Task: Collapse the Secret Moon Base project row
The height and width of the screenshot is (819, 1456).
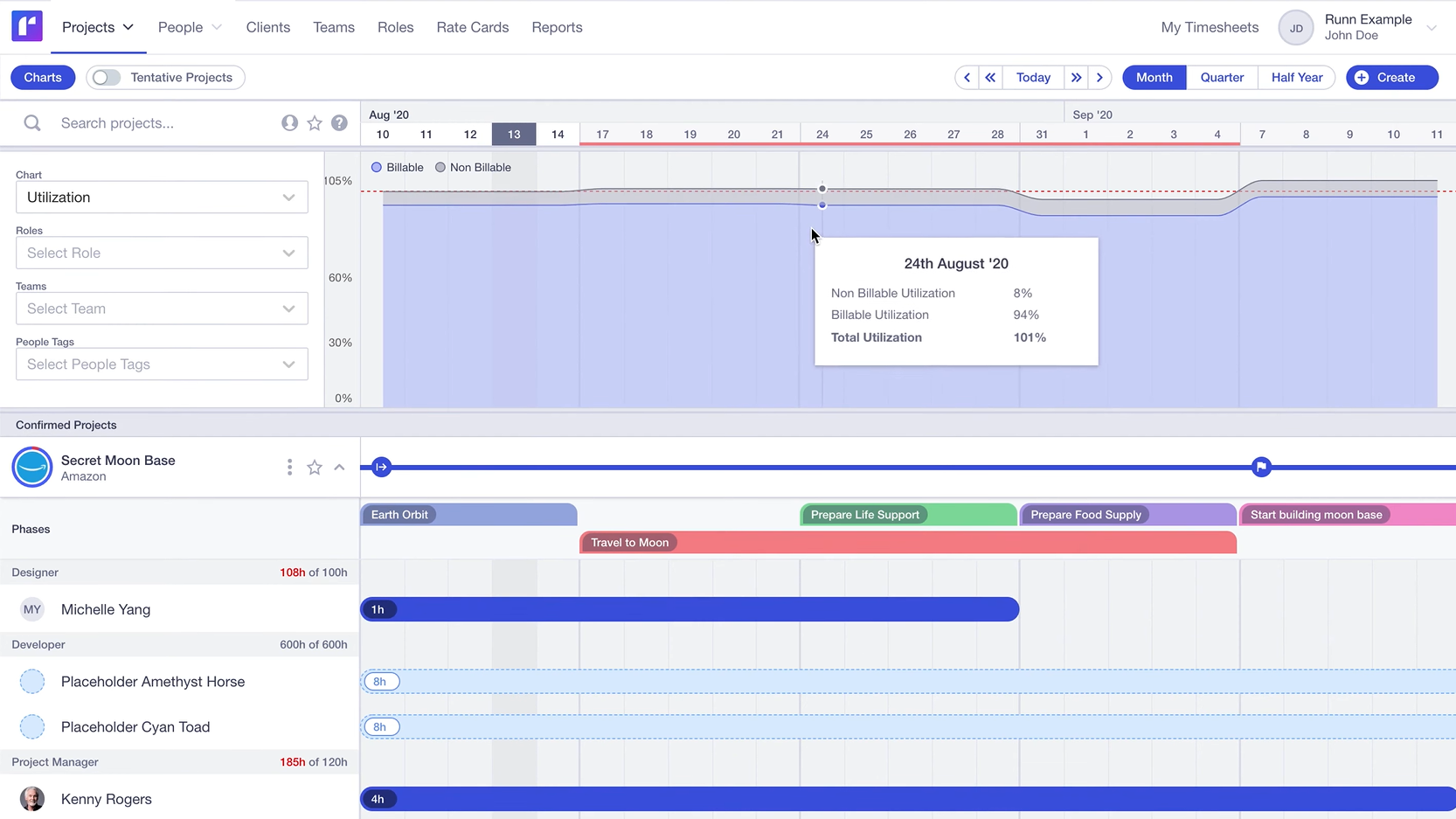Action: point(339,467)
